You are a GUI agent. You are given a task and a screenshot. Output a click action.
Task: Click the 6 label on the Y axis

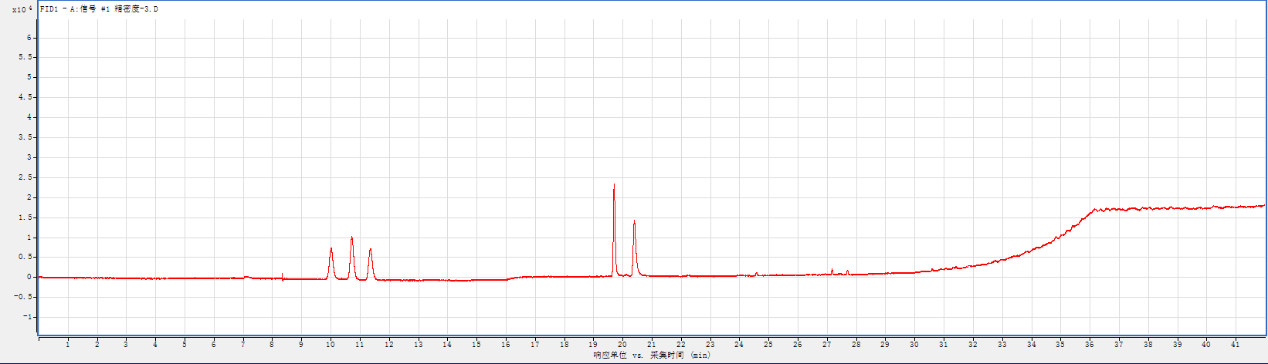point(30,37)
